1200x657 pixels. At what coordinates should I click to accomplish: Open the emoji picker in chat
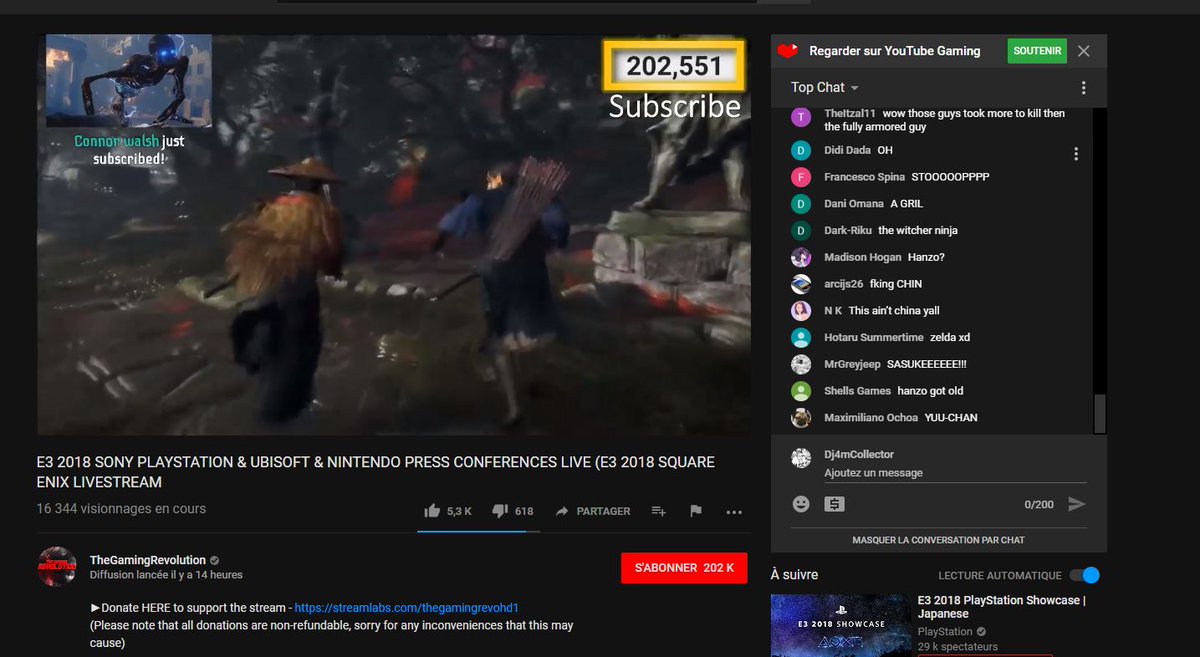pyautogui.click(x=801, y=504)
